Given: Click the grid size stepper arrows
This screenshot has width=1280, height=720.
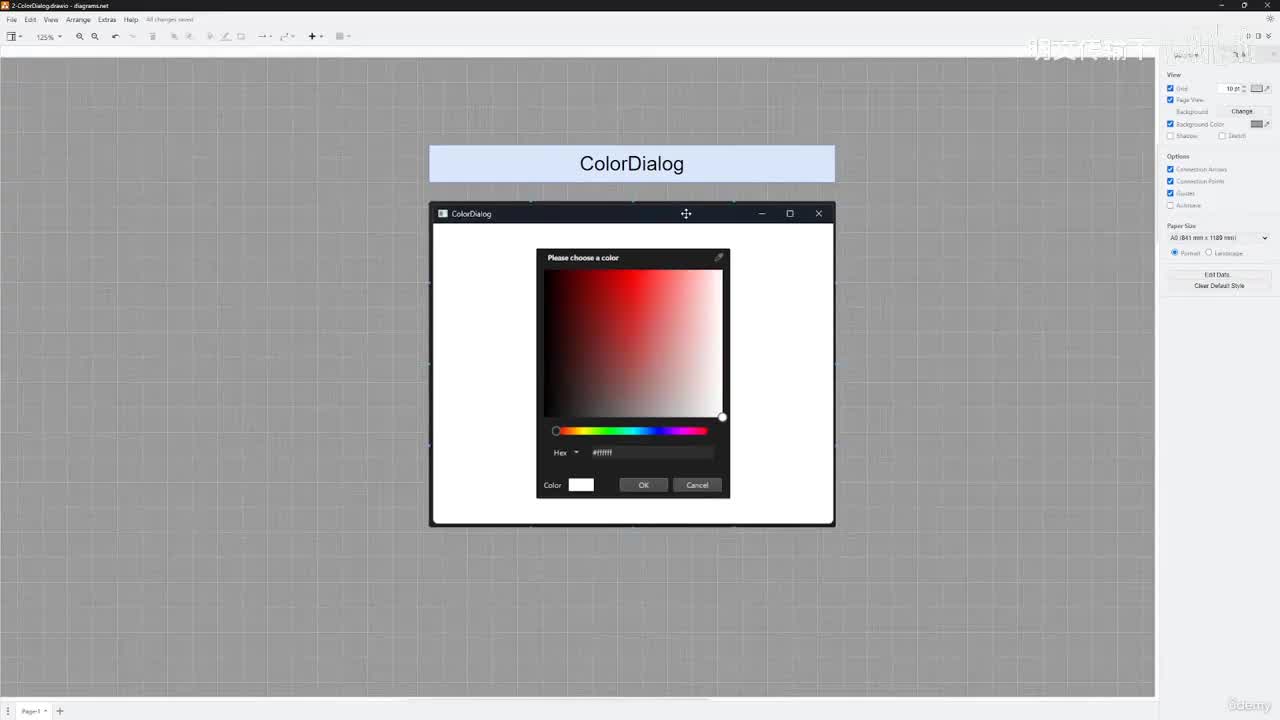Looking at the screenshot, I should point(1244,88).
